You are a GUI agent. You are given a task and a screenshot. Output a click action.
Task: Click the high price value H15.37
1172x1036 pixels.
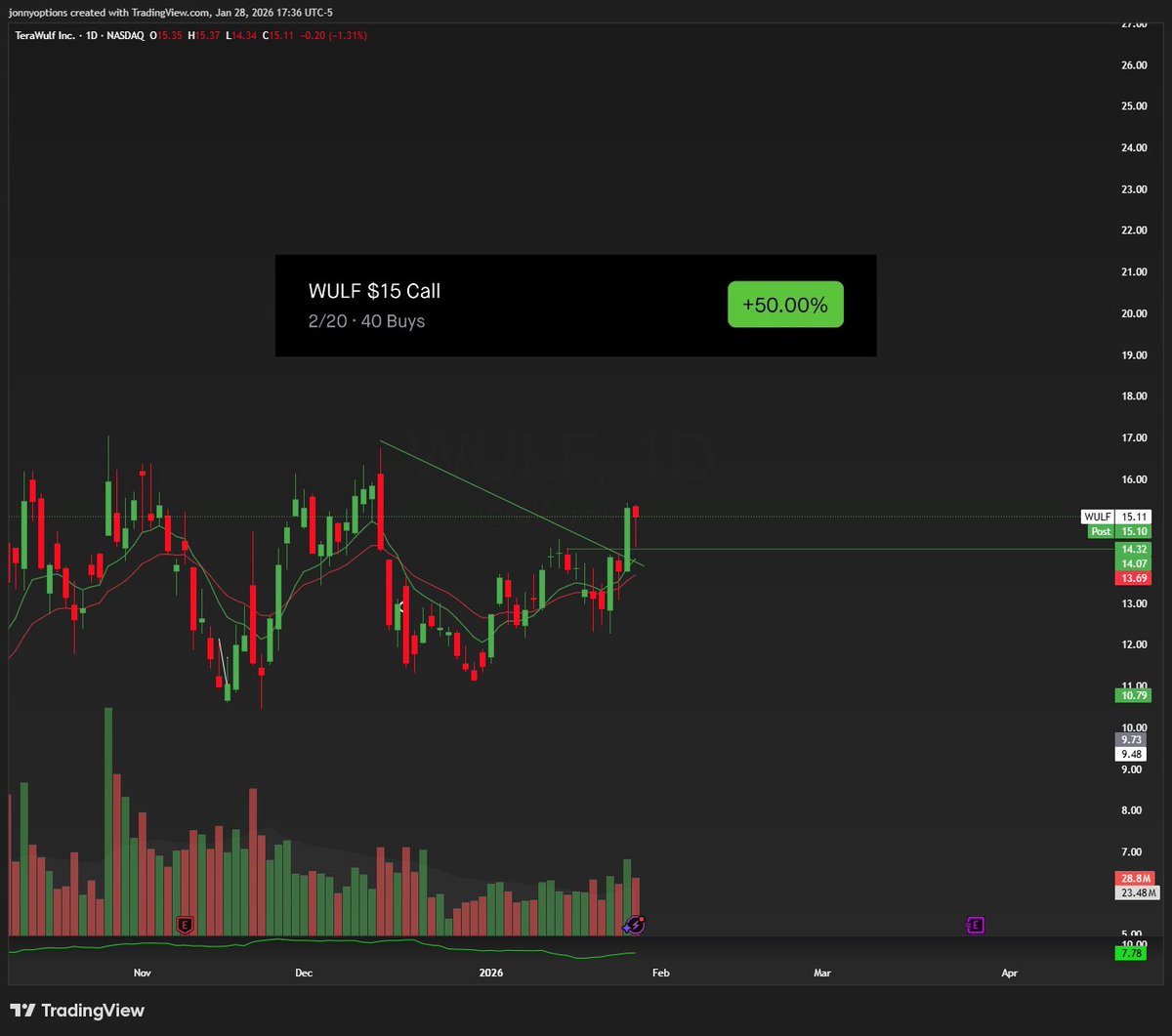click(x=202, y=35)
